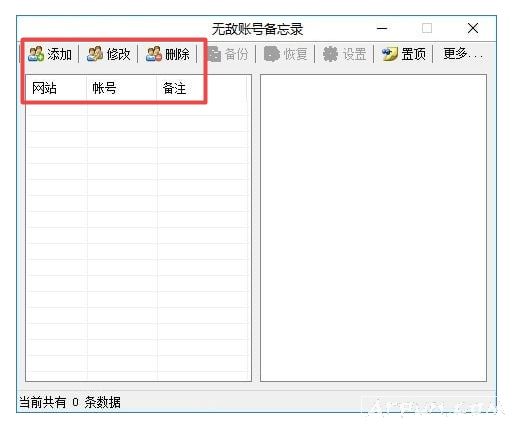This screenshot has width=512, height=426.
Task: Click the 修改 edit-account icon
Action: pos(95,54)
